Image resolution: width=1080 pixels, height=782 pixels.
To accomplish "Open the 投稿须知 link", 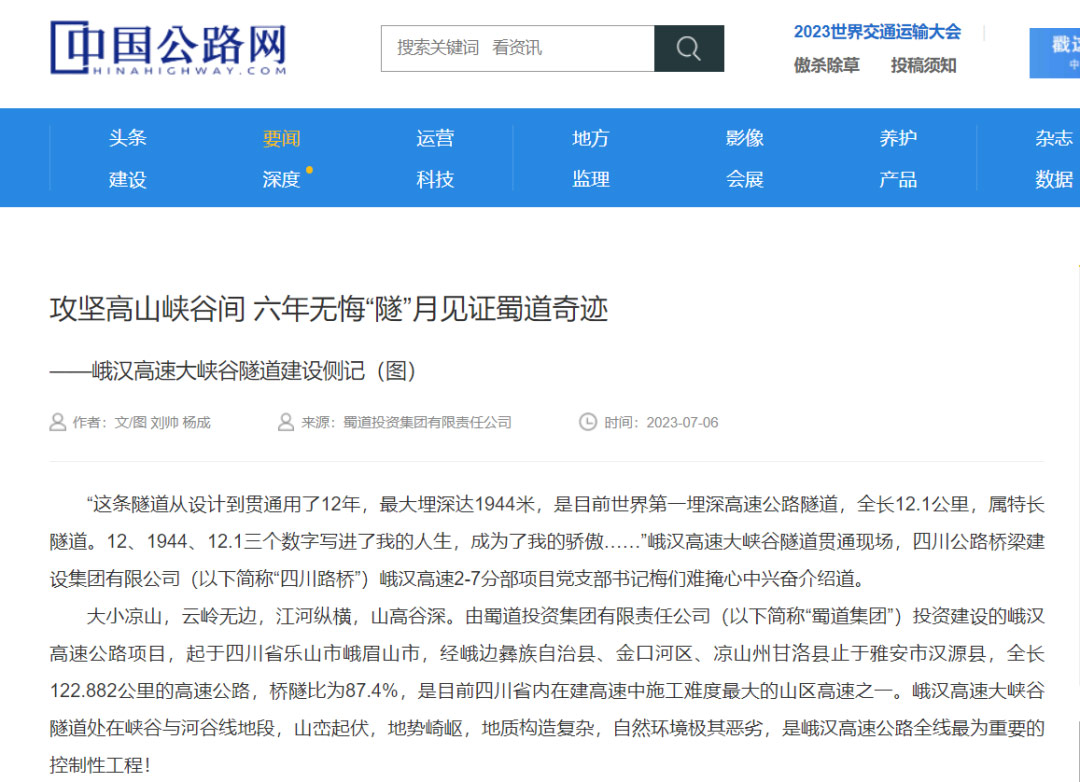I will (923, 65).
